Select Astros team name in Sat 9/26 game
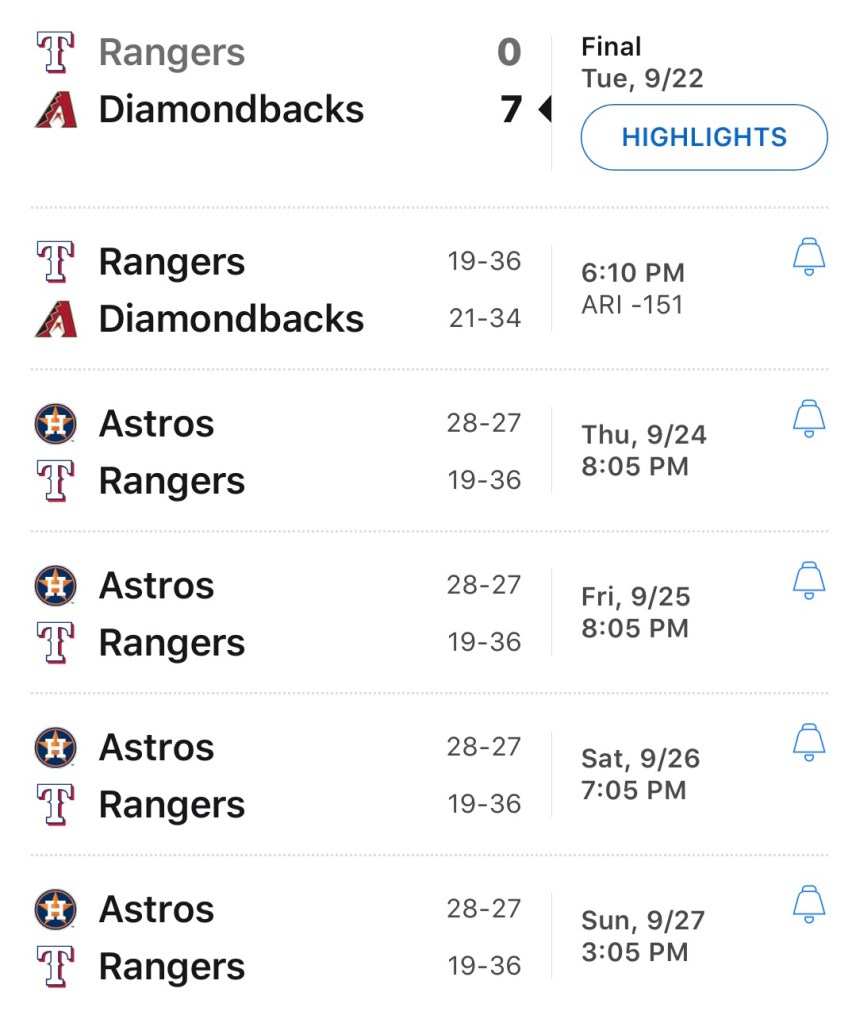The width and height of the screenshot is (852, 1023). (x=156, y=748)
